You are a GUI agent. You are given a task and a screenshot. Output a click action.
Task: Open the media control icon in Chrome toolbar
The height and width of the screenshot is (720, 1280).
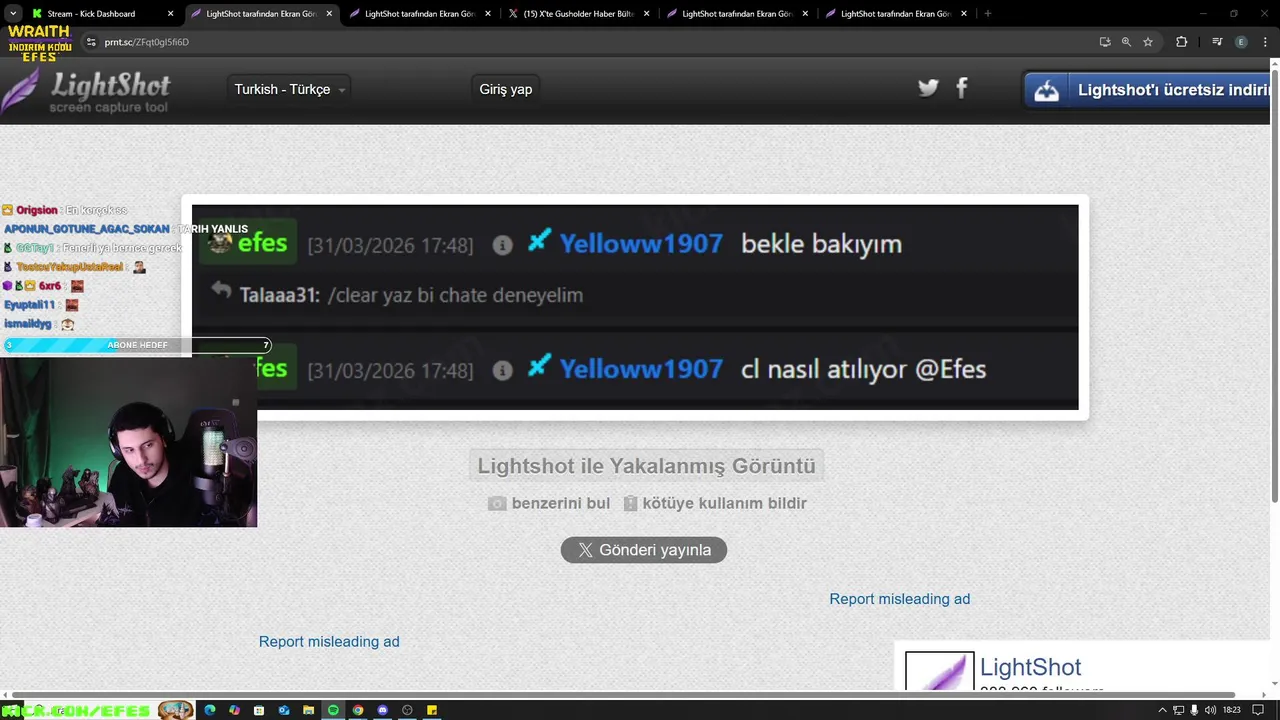coord(1217,42)
